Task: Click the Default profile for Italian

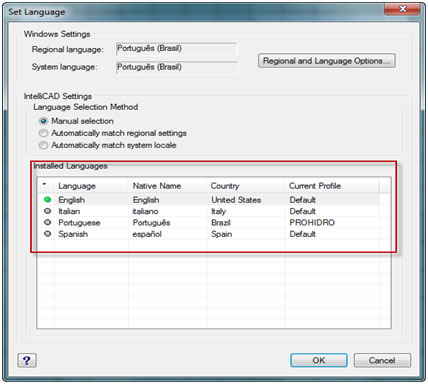Action: pyautogui.click(x=302, y=211)
